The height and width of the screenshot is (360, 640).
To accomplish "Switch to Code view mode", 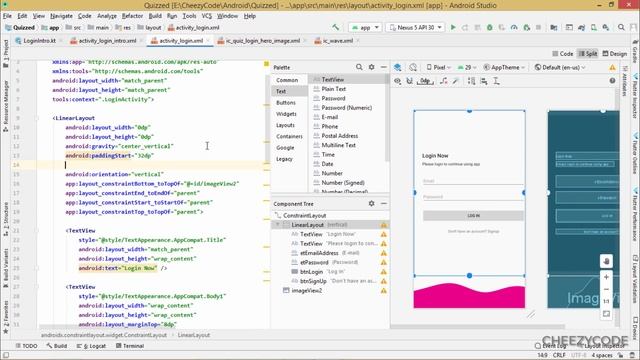I will coord(563,53).
